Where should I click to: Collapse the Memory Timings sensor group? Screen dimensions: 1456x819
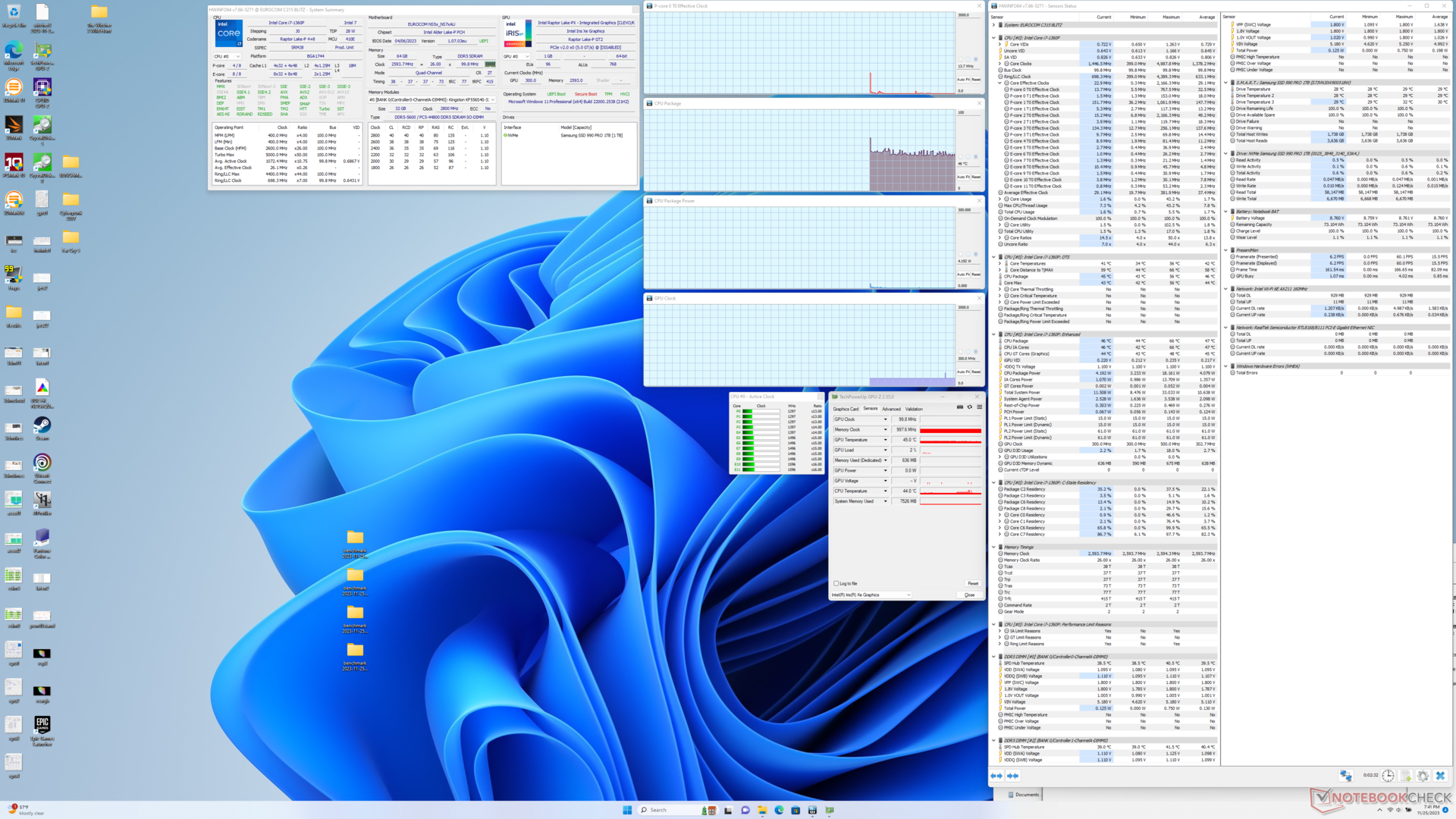click(x=994, y=547)
